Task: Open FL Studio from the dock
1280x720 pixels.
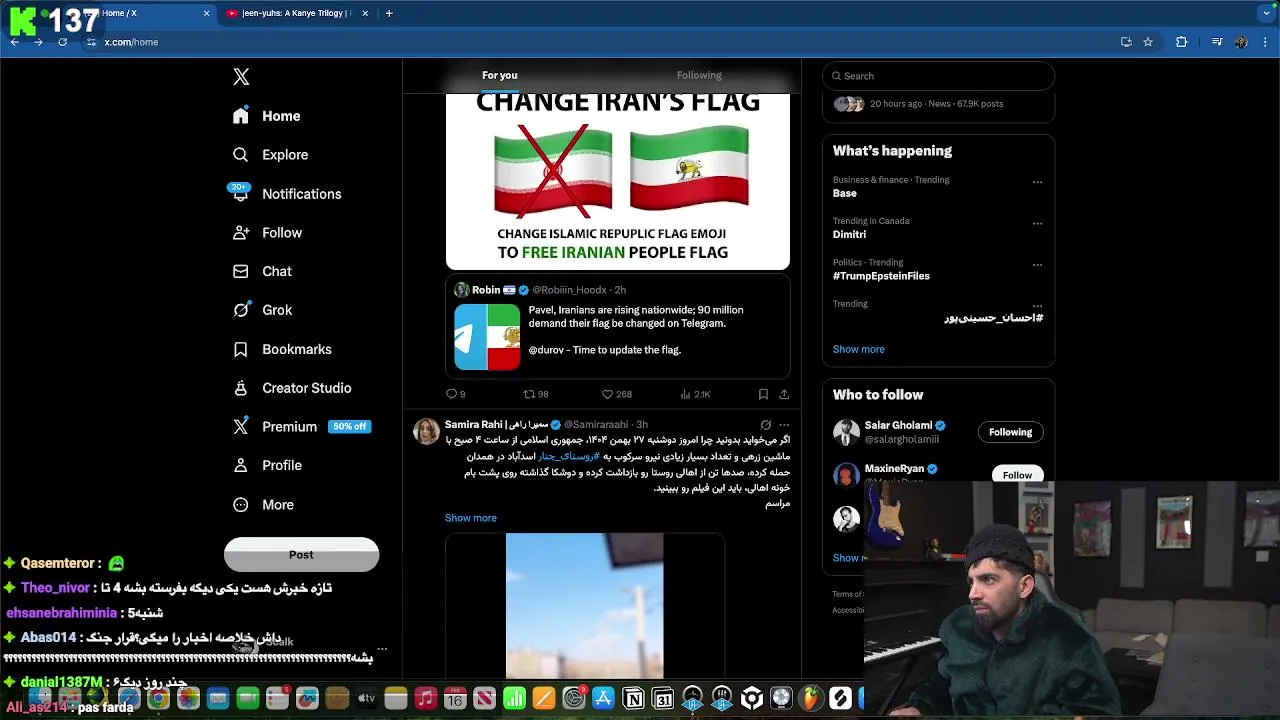Action: 811,698
